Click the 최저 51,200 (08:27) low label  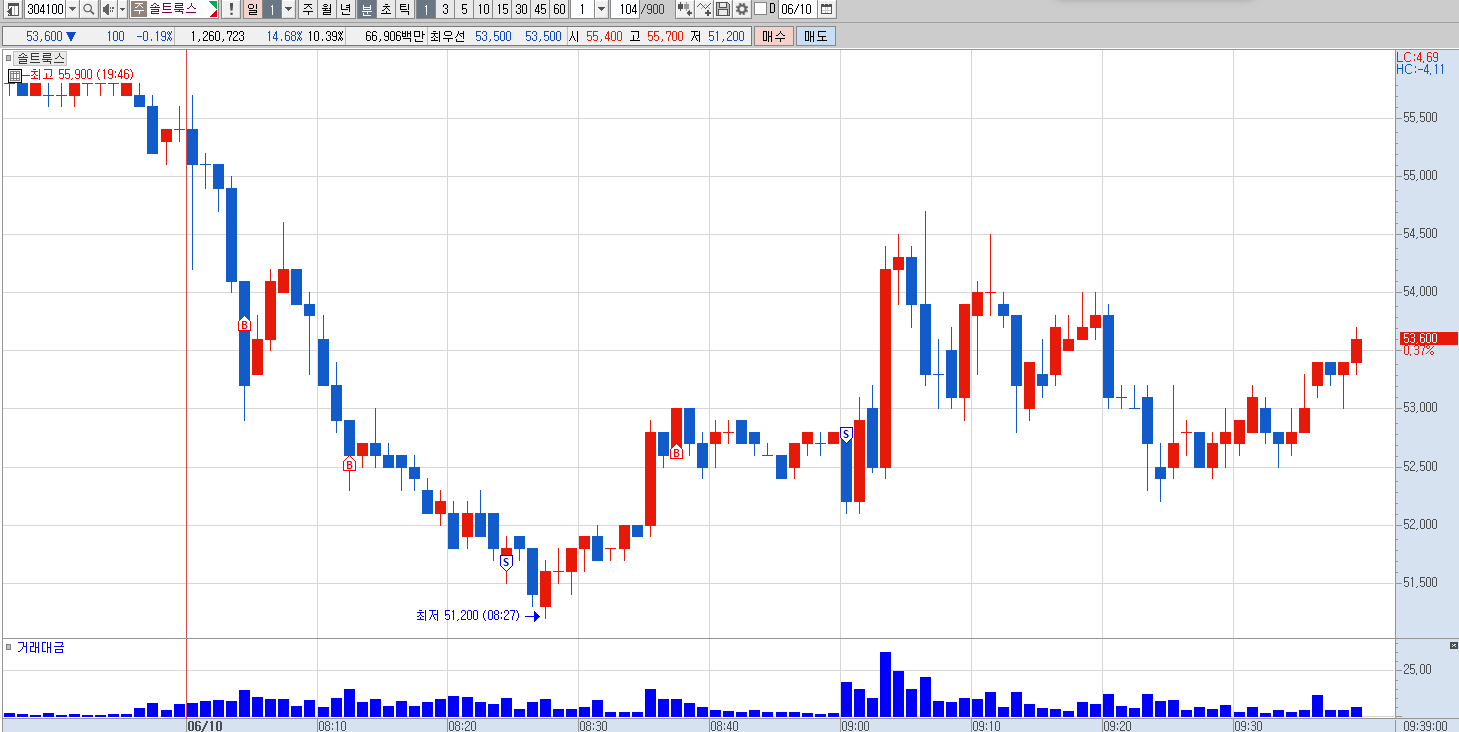pyautogui.click(x=467, y=615)
